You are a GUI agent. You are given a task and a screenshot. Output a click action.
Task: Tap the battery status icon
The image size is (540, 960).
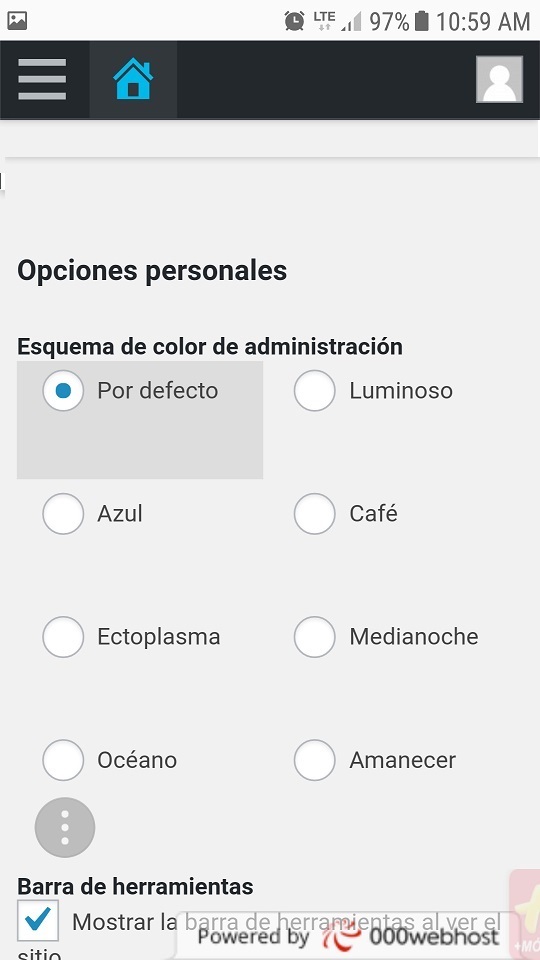coord(421,21)
